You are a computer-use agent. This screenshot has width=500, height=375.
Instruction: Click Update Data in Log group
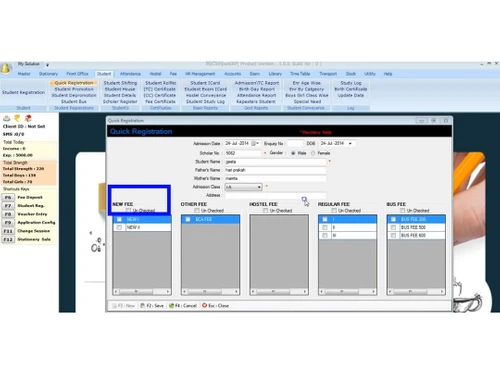pos(351,95)
